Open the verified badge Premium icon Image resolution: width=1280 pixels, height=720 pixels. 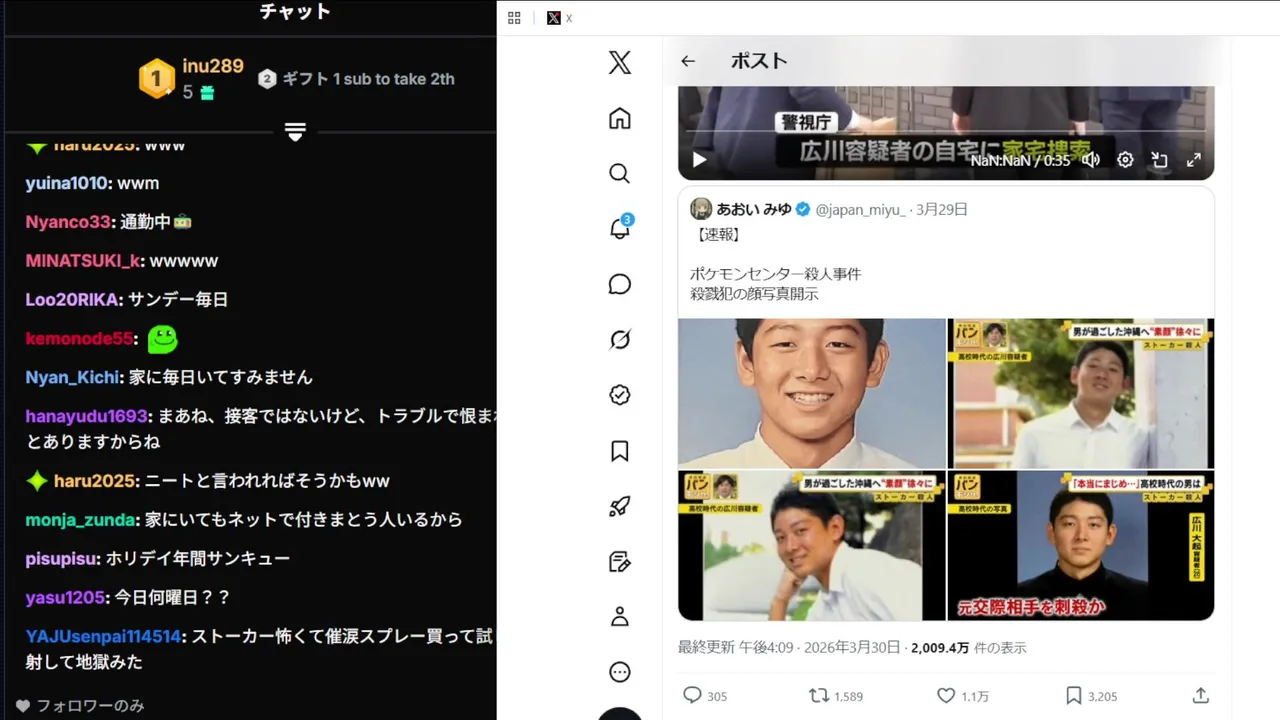click(x=620, y=395)
